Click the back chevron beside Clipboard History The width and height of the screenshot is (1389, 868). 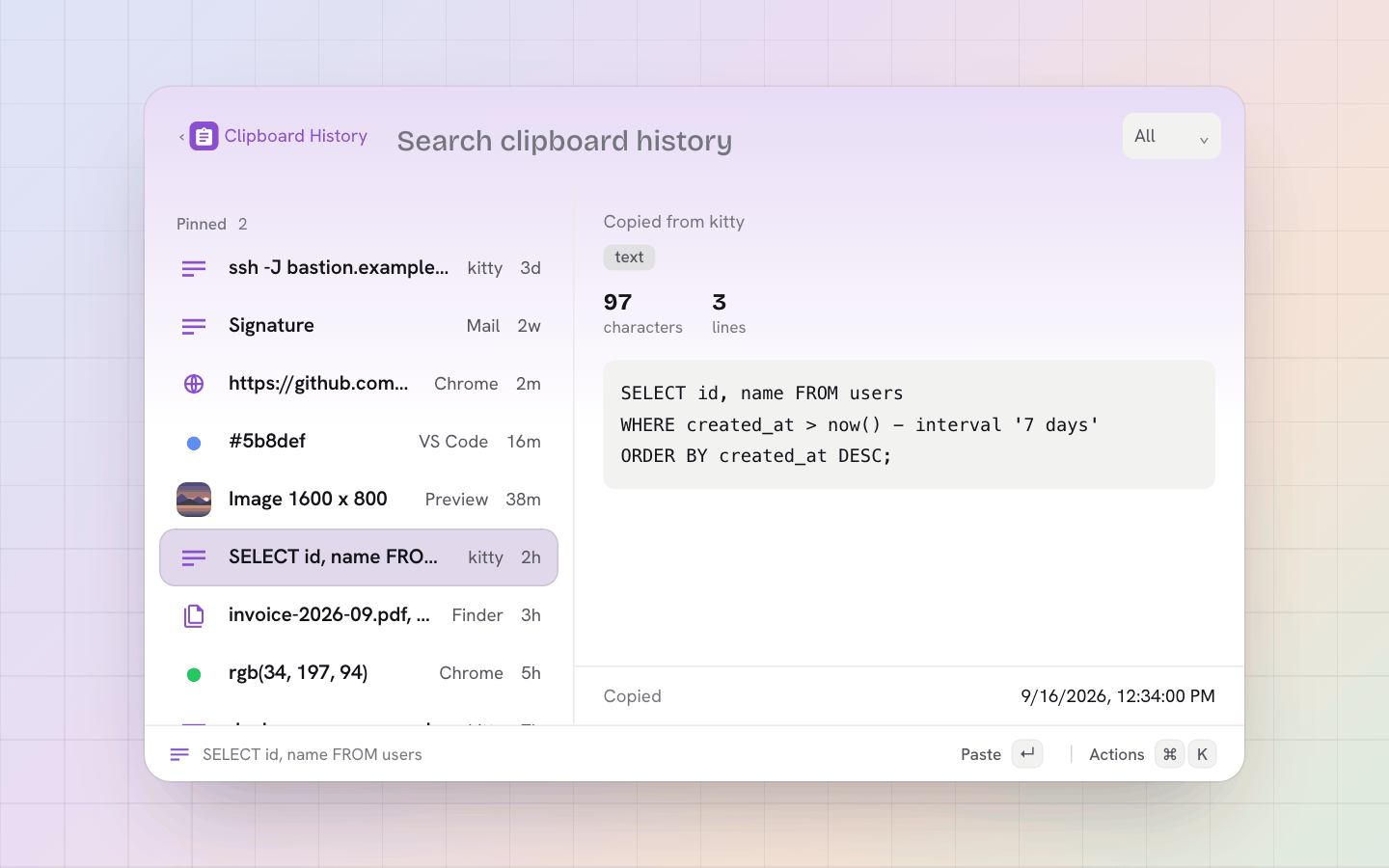tap(181, 137)
